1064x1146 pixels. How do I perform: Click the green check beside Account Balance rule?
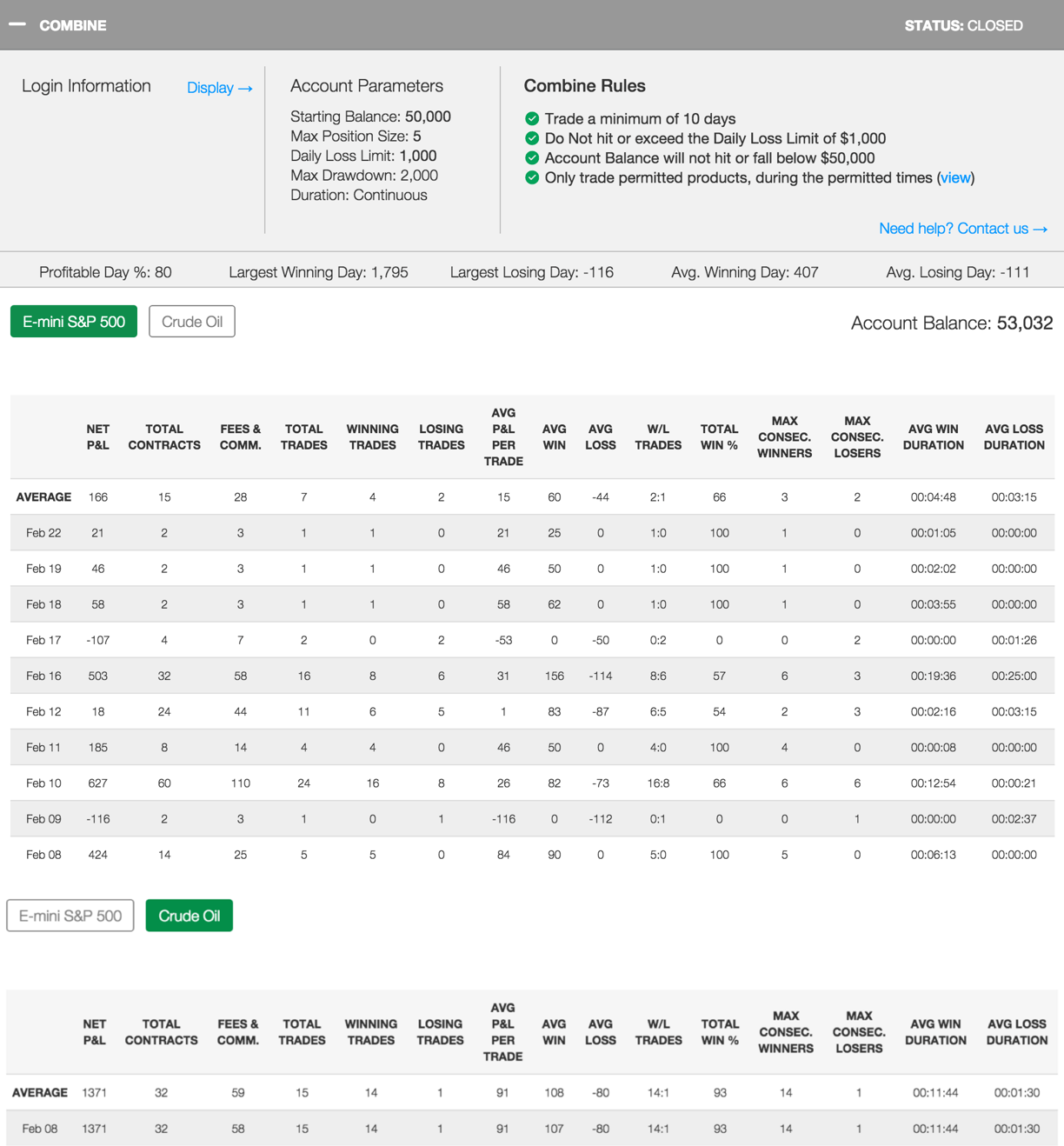(x=532, y=158)
